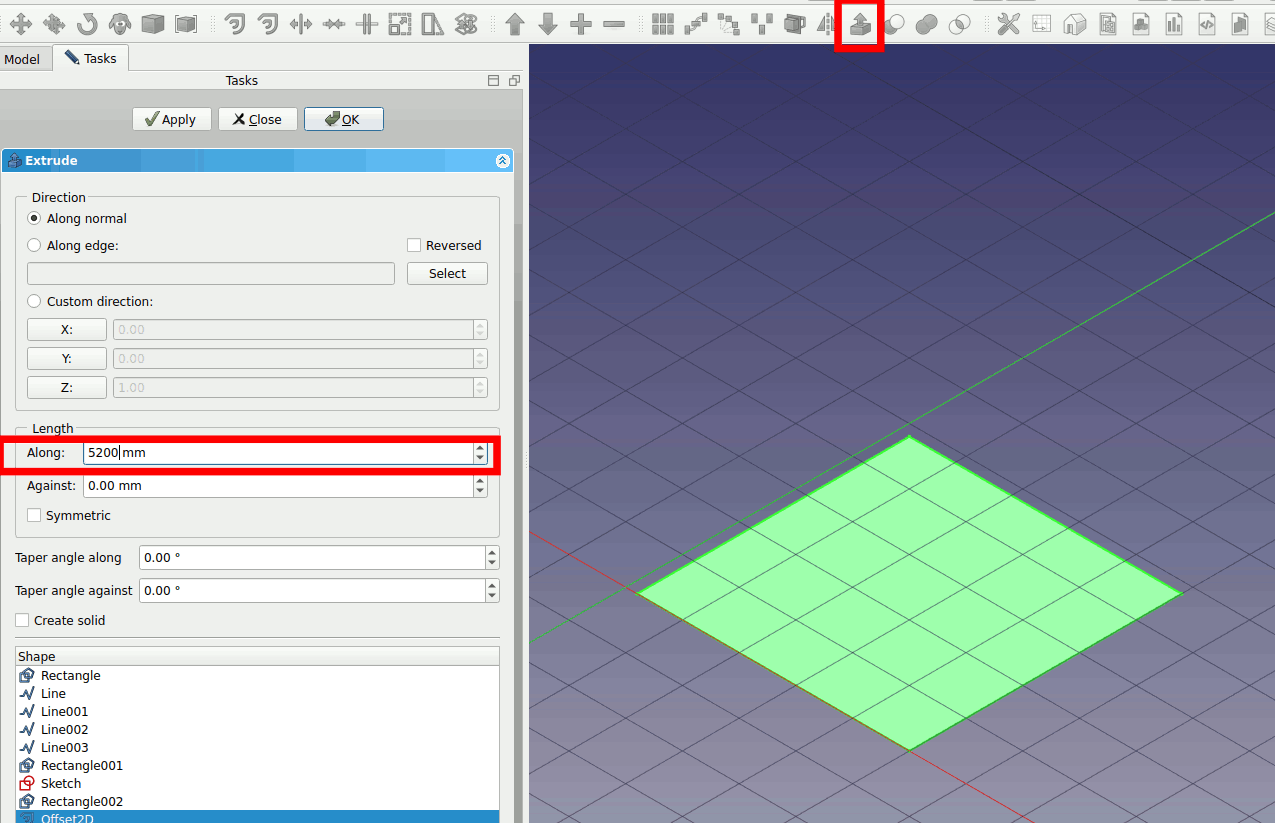The image size is (1275, 823).
Task: Switch to the Model tab
Action: (22, 60)
